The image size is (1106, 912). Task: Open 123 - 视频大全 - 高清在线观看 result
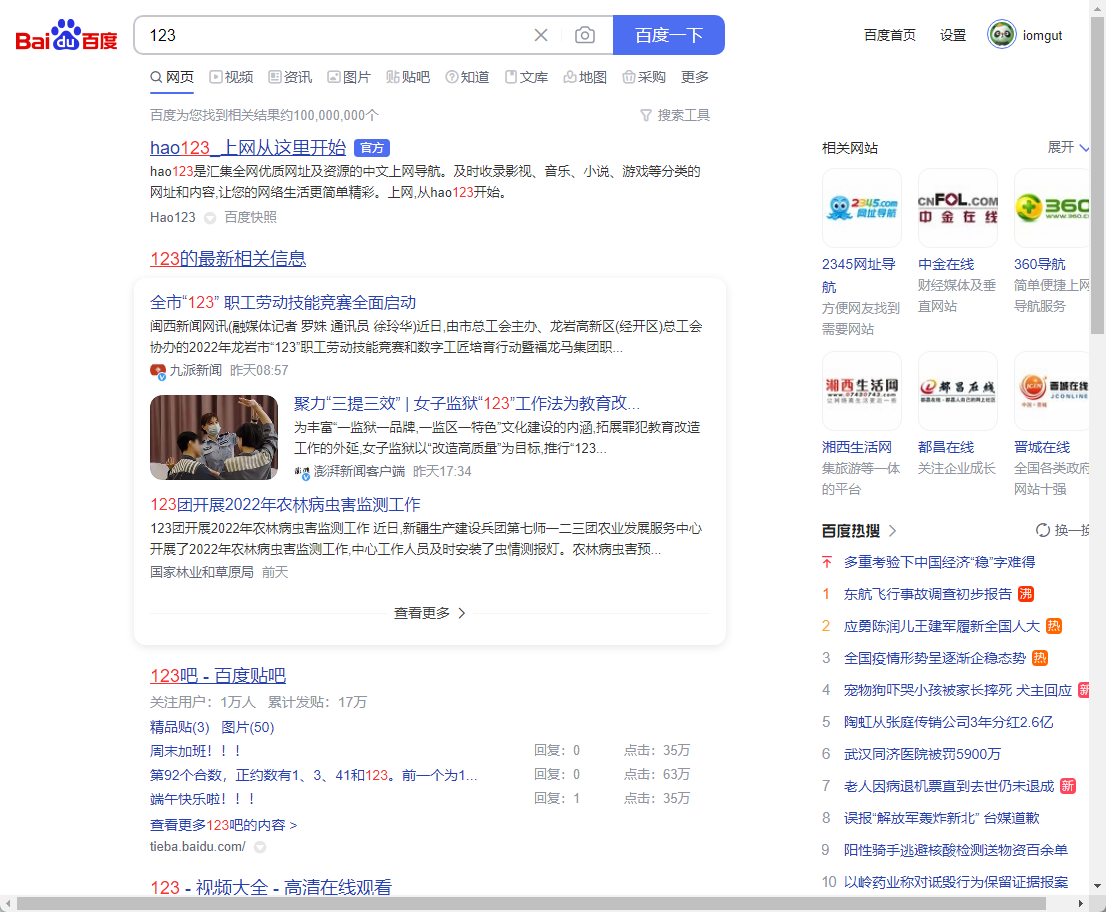click(x=271, y=887)
